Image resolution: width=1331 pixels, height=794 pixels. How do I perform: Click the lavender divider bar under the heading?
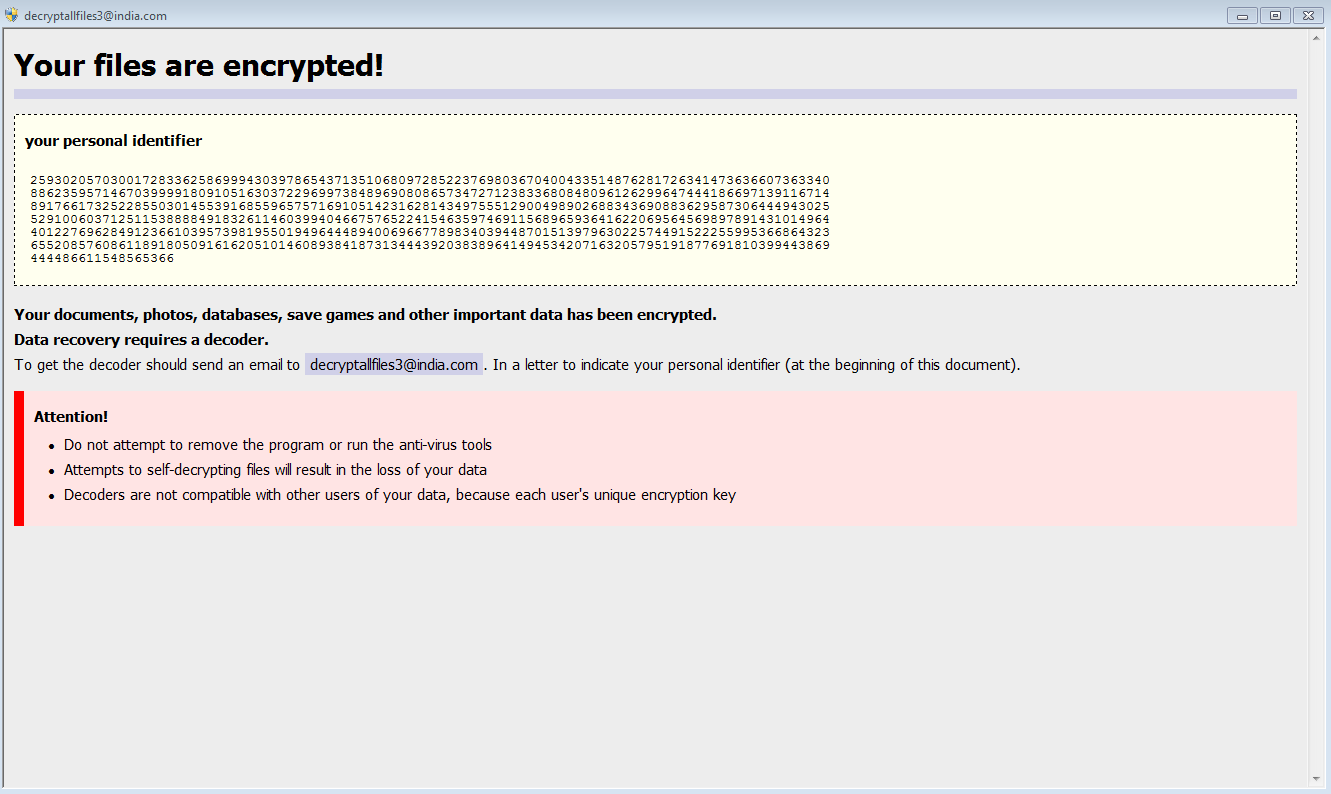655,94
